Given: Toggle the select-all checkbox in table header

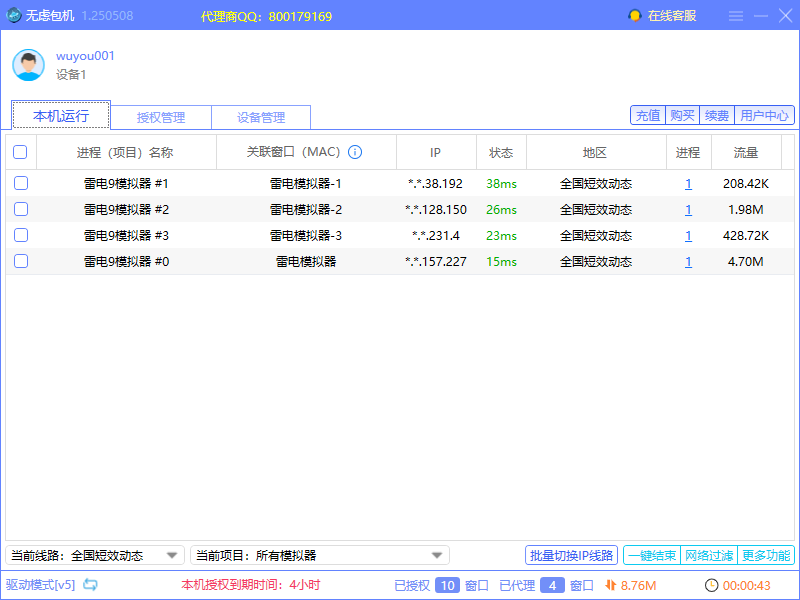Looking at the screenshot, I should click(20, 153).
